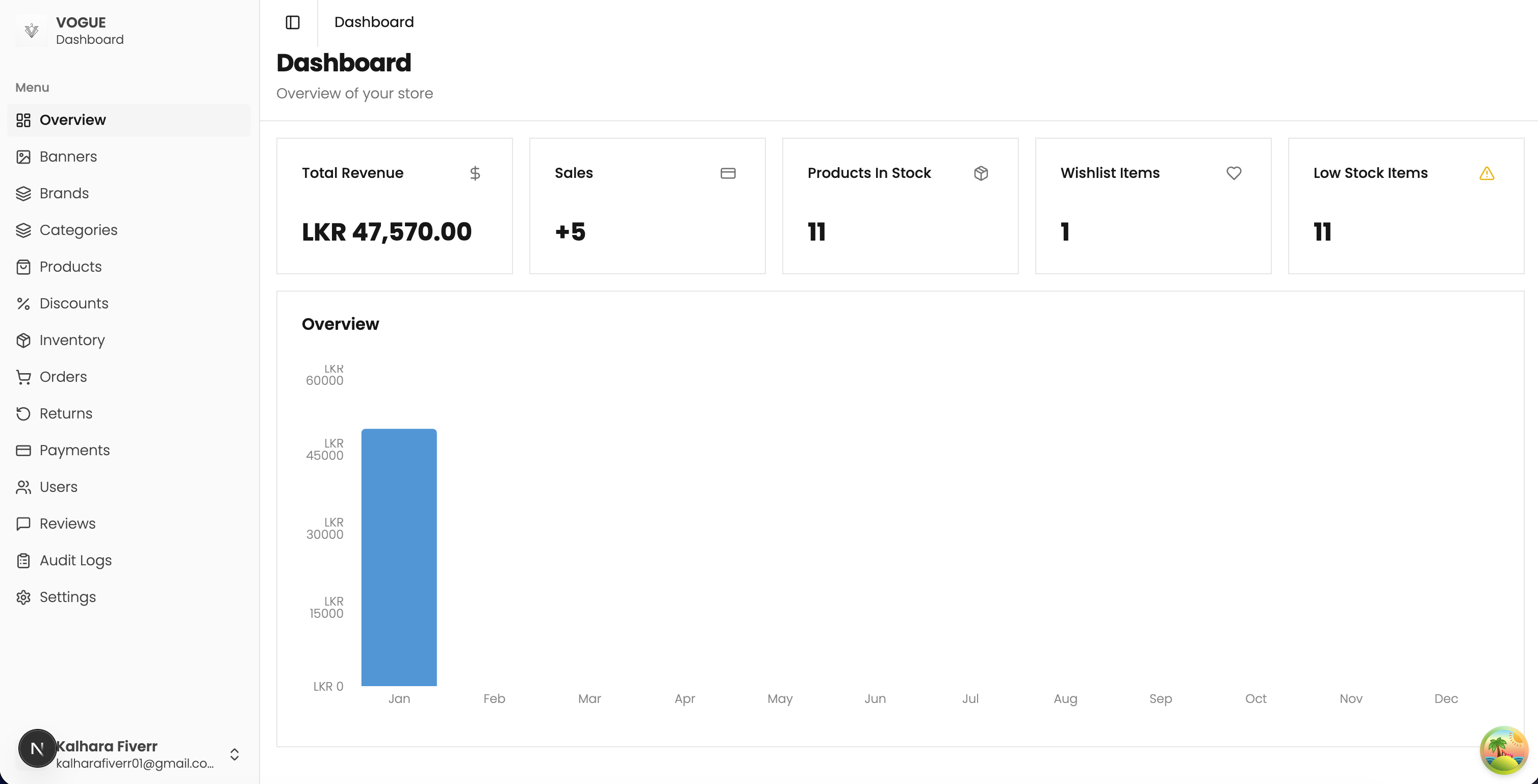This screenshot has height=784, width=1538.
Task: Open the Reviews page link
Action: pyautogui.click(x=67, y=524)
